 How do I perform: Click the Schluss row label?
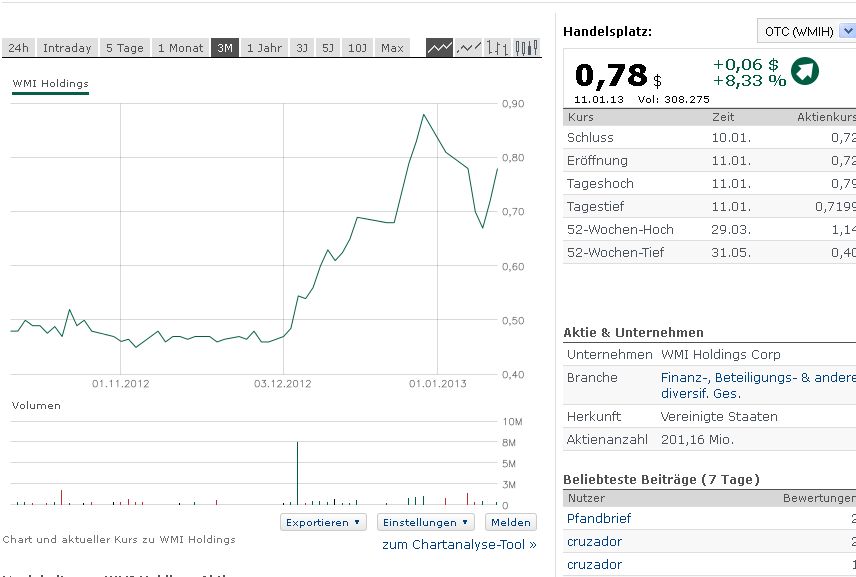(590, 138)
